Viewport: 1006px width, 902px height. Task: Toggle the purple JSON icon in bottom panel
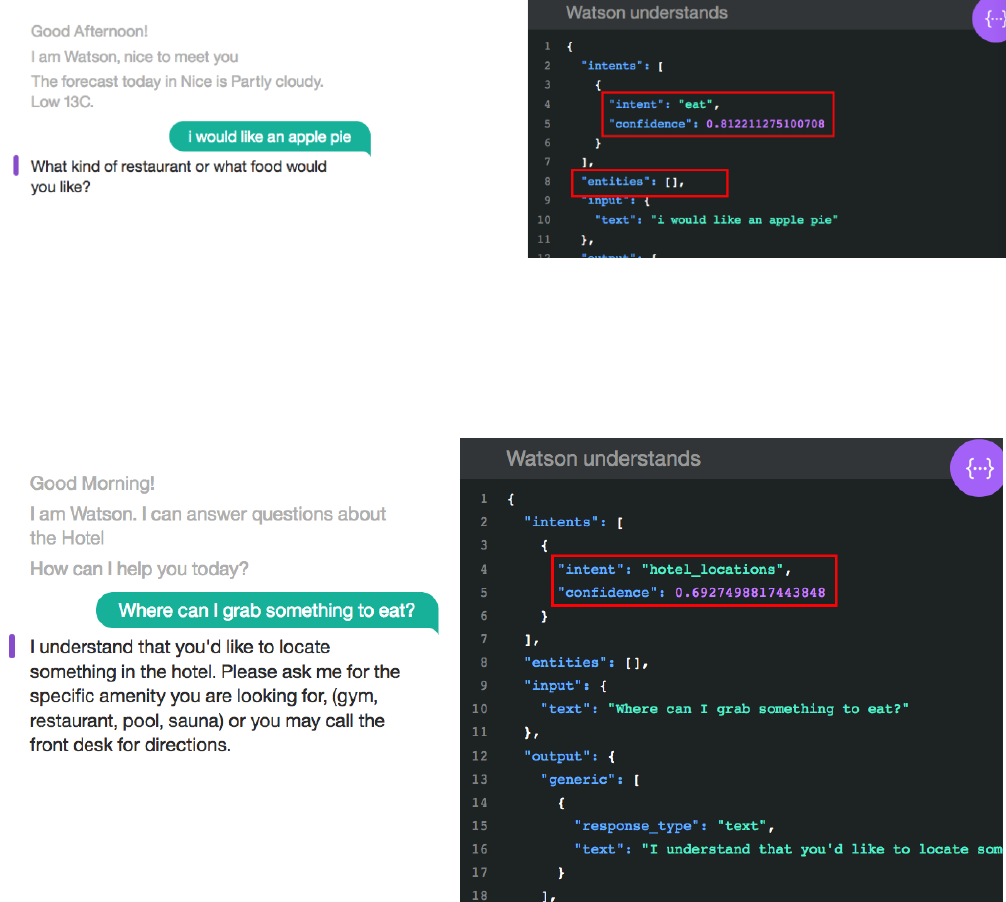tap(979, 468)
